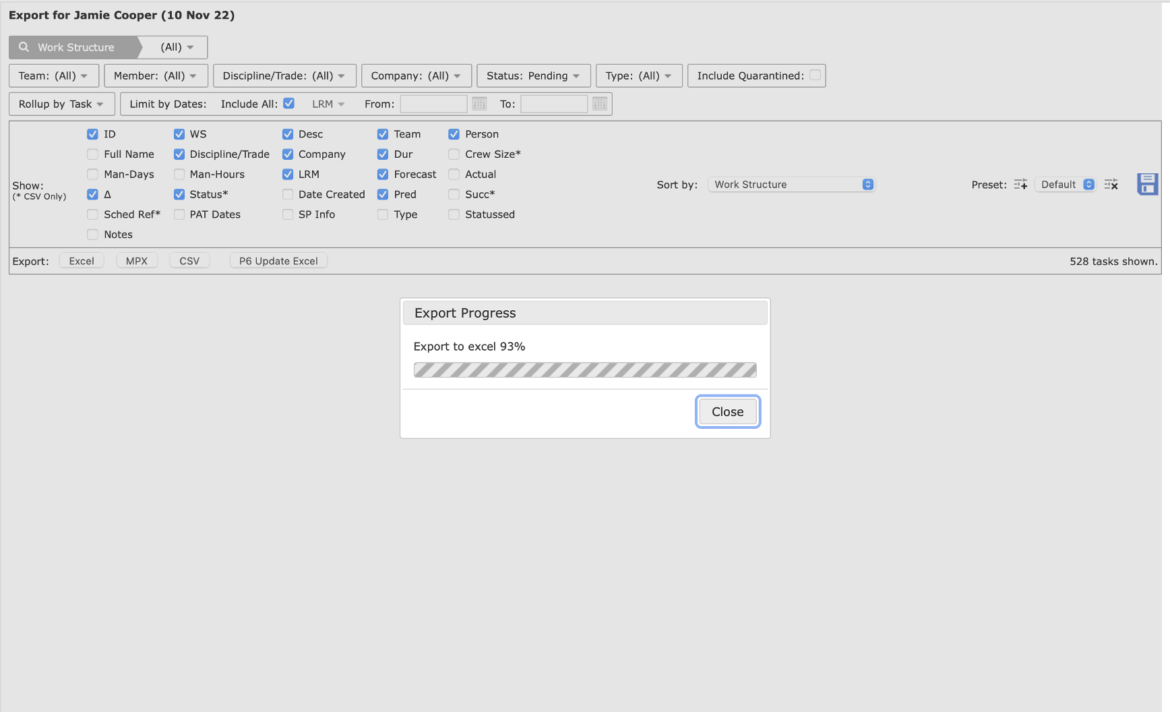Screen dimensions: 1170x712
Task: Click the Excel export button
Action: pyautogui.click(x=81, y=261)
